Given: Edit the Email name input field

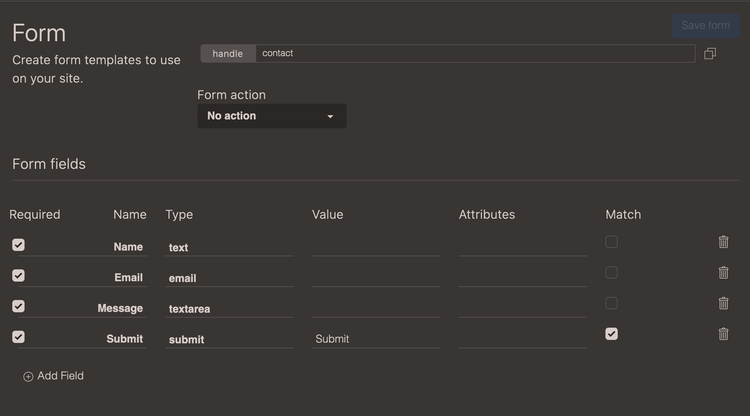Looking at the screenshot, I should tap(84, 278).
